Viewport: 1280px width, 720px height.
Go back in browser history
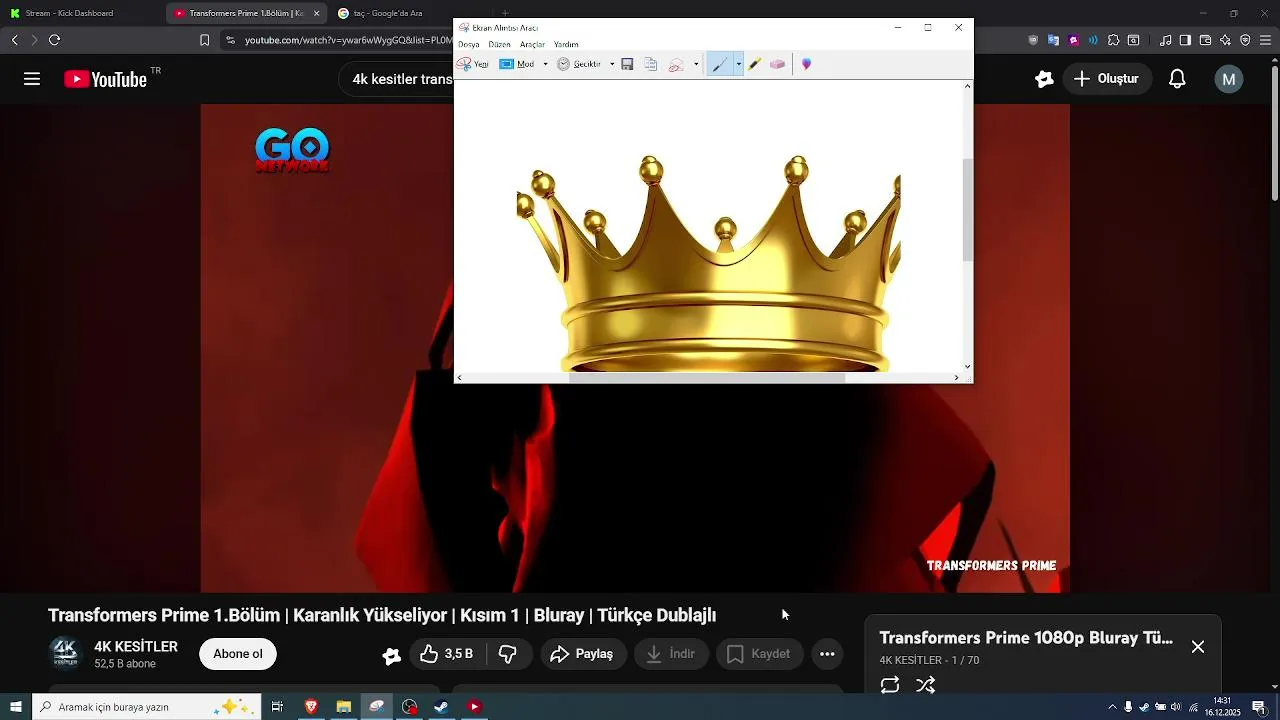(14, 40)
